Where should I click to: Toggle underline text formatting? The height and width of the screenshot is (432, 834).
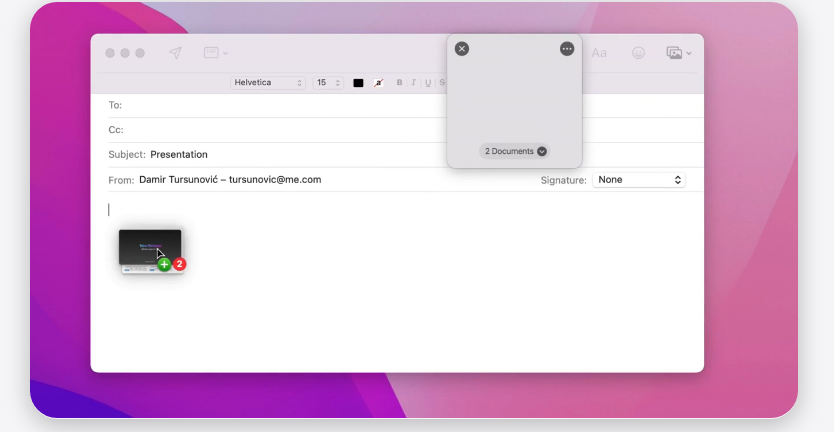click(428, 82)
